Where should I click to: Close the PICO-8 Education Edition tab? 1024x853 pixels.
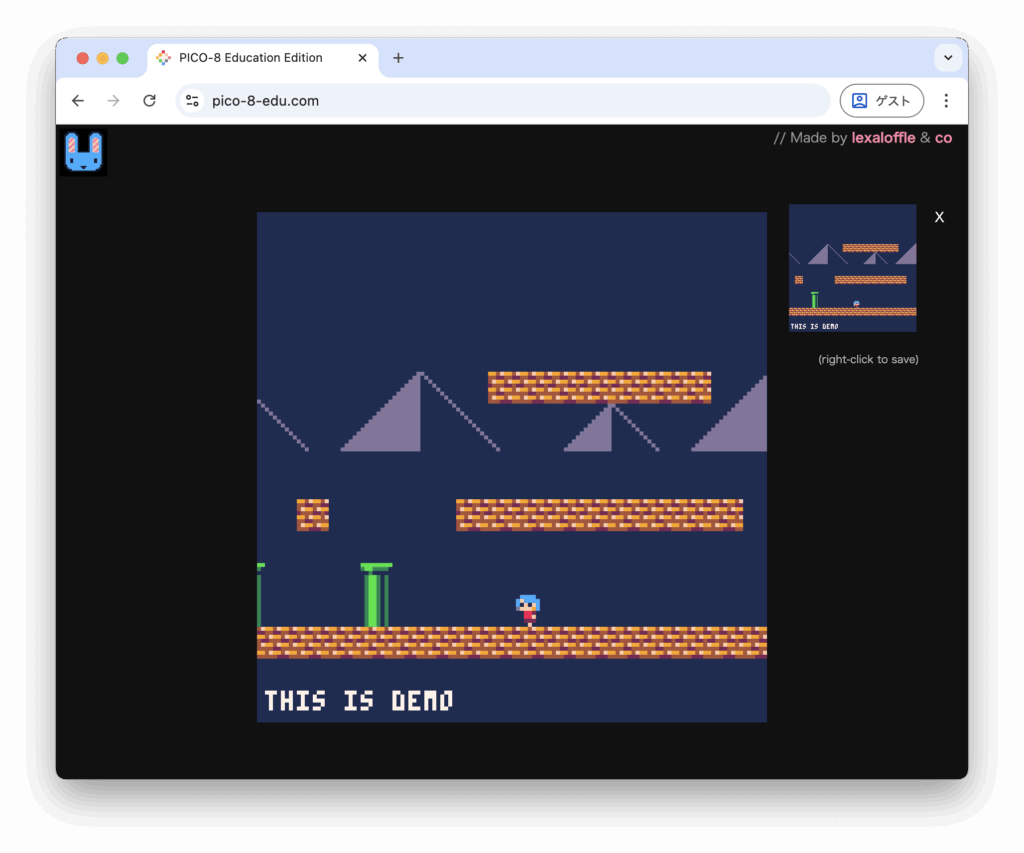click(x=363, y=58)
